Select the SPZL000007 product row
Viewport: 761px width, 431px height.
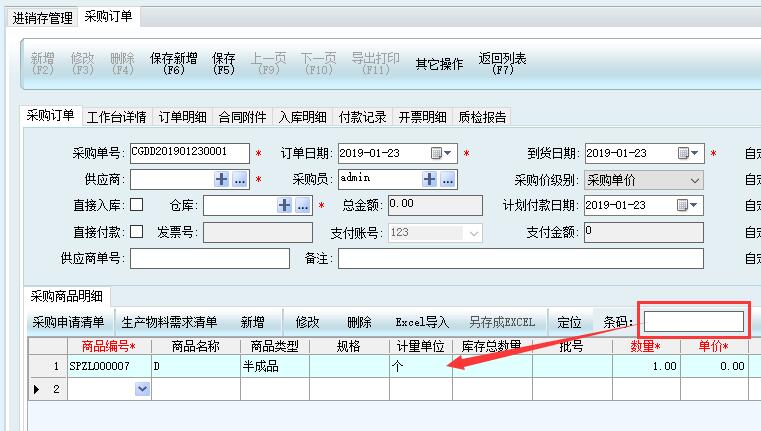(100, 366)
